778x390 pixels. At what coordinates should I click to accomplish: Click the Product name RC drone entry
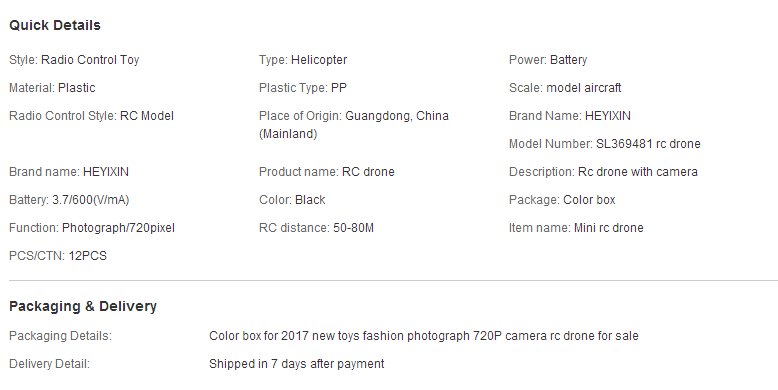click(326, 172)
